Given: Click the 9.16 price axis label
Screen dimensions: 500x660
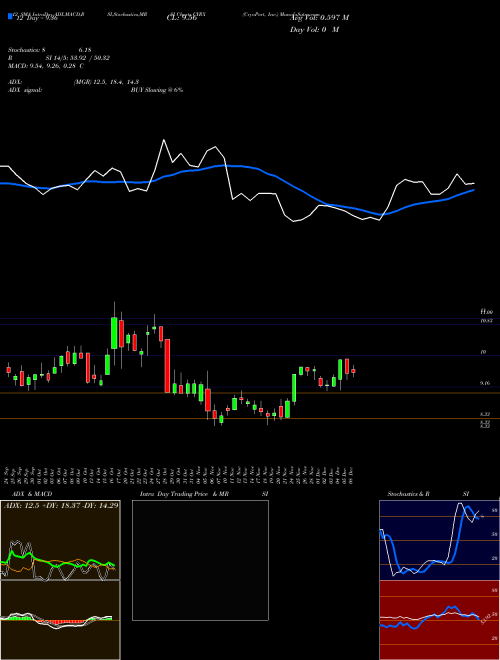Looking at the screenshot, I should pos(485,383).
